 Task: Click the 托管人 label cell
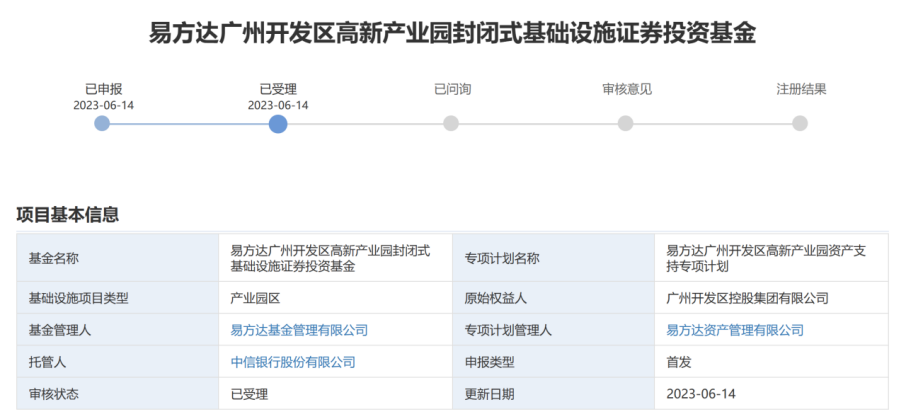tap(118, 362)
